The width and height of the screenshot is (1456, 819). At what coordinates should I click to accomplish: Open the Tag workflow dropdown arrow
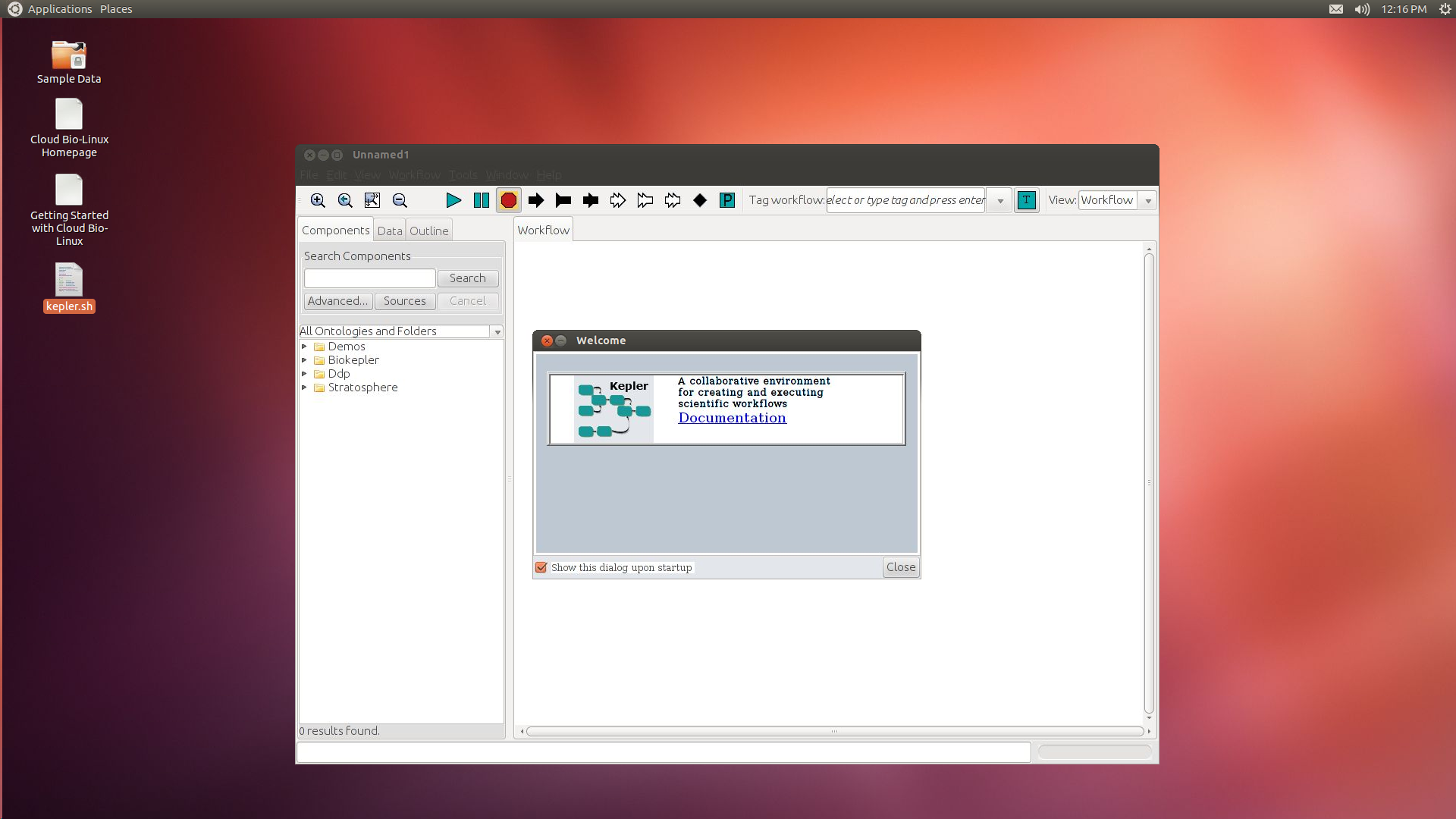[1000, 201]
